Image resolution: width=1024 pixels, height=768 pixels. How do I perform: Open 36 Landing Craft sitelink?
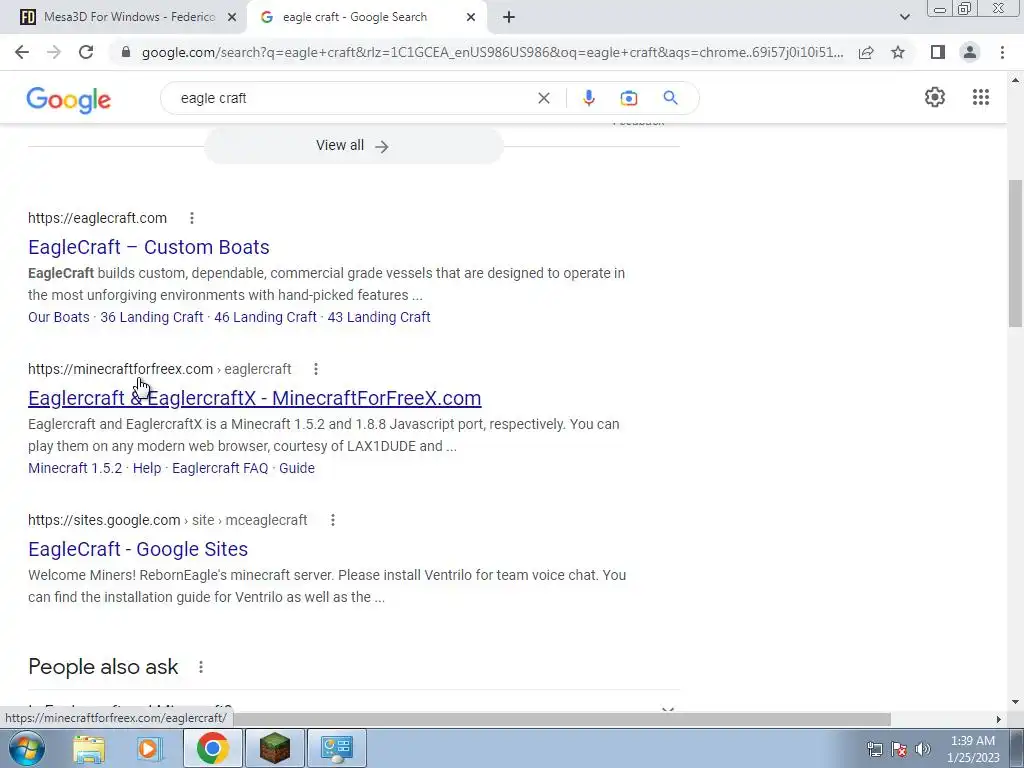coord(152,317)
